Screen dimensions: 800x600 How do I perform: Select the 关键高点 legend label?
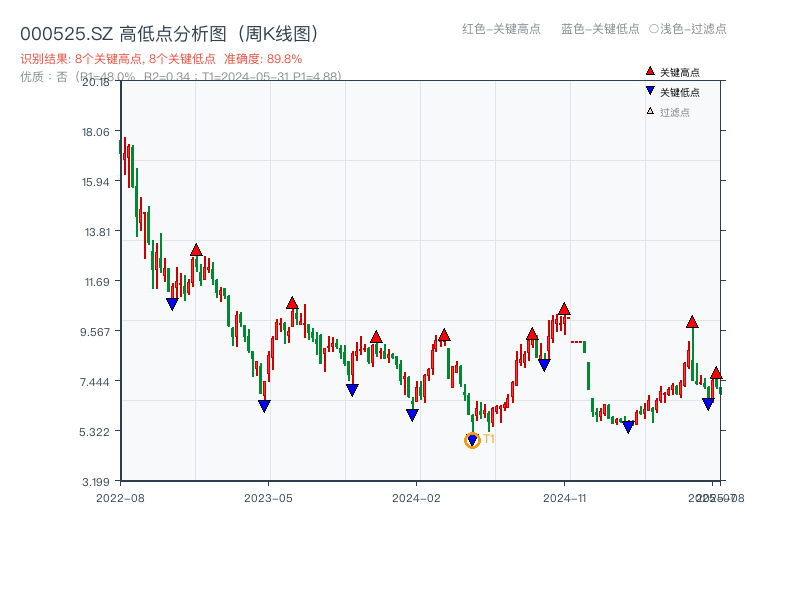680,72
